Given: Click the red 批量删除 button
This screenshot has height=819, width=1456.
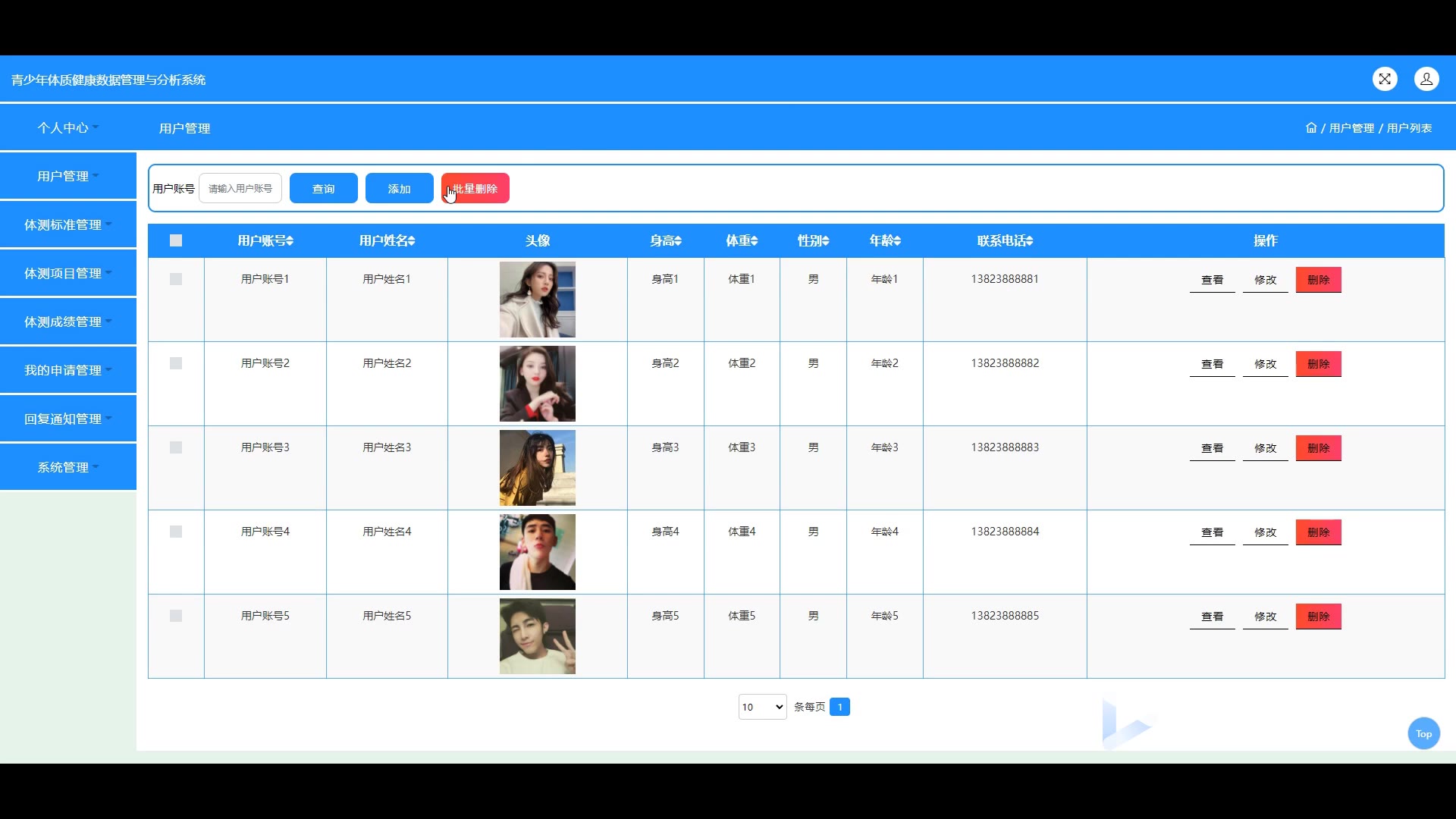Looking at the screenshot, I should tap(475, 188).
